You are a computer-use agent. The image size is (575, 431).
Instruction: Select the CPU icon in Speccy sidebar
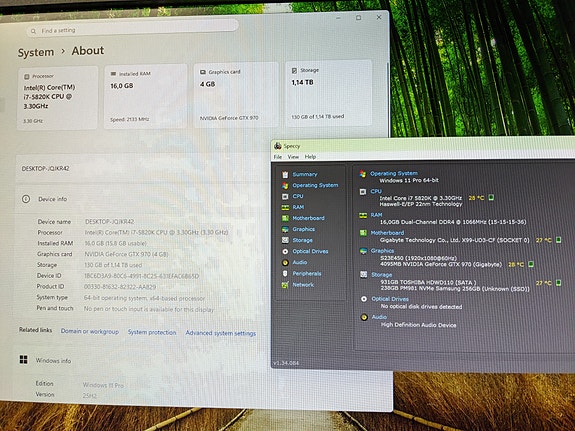(285, 196)
